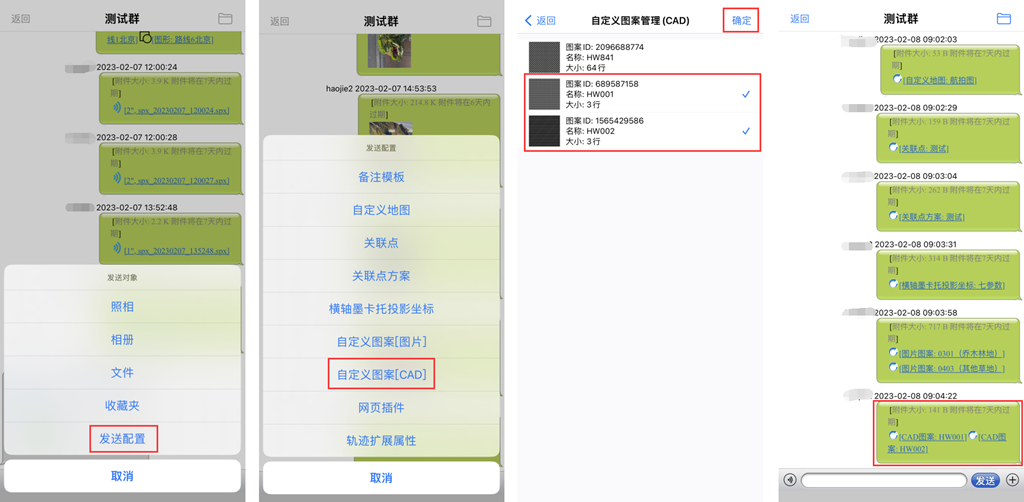The image size is (1024, 502).
Task: Tap the icon beside the 自定义地图: 航拍图 attachment
Action: pyautogui.click(x=896, y=79)
